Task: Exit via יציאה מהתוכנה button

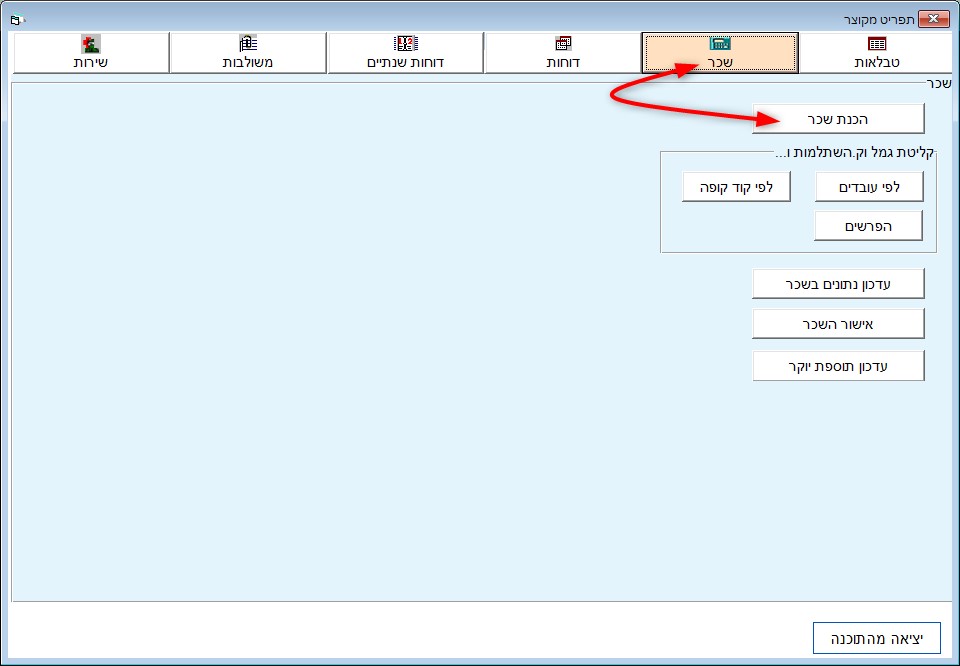Action: (x=877, y=638)
